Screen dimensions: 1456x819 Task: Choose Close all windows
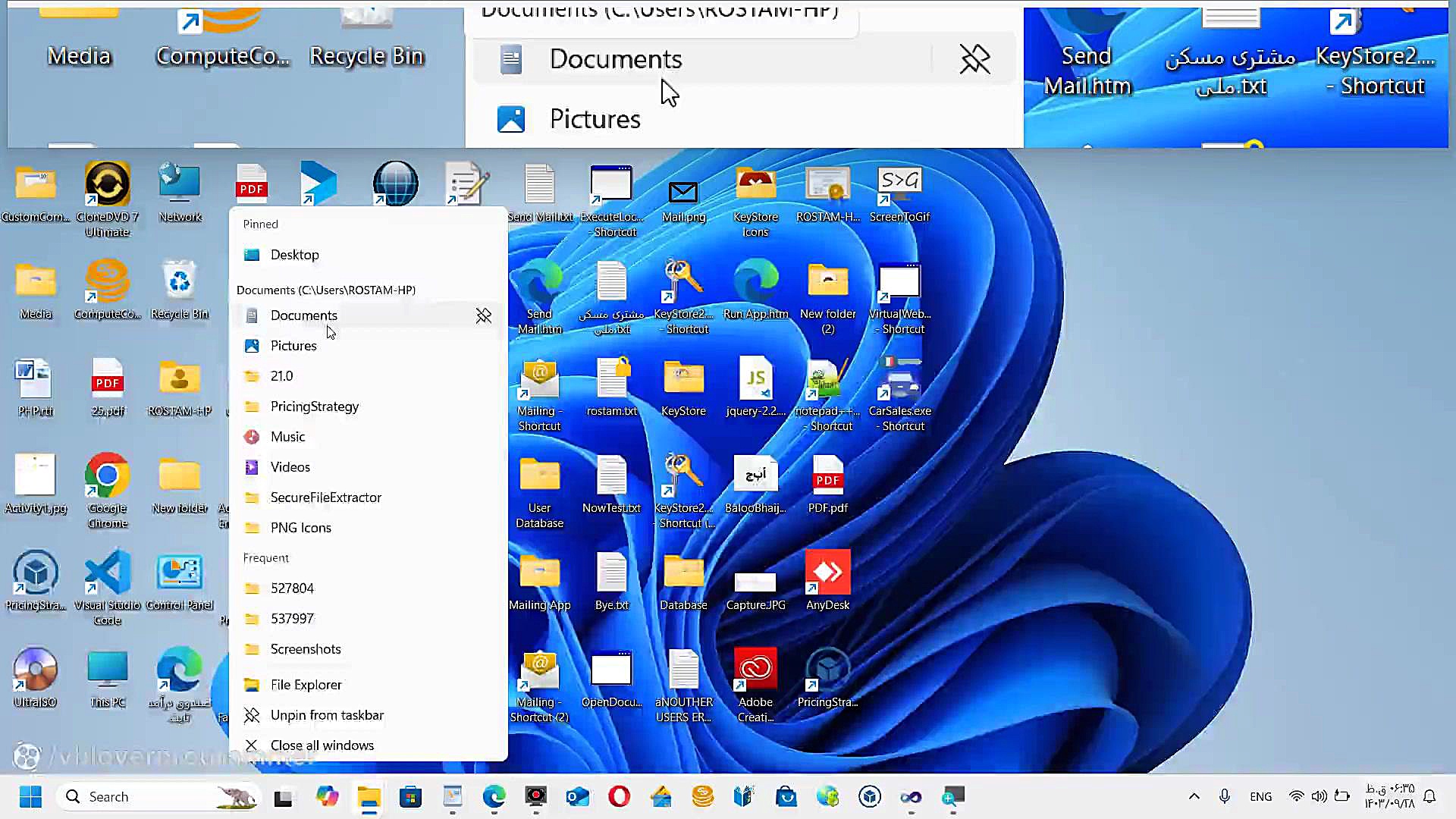point(369,745)
